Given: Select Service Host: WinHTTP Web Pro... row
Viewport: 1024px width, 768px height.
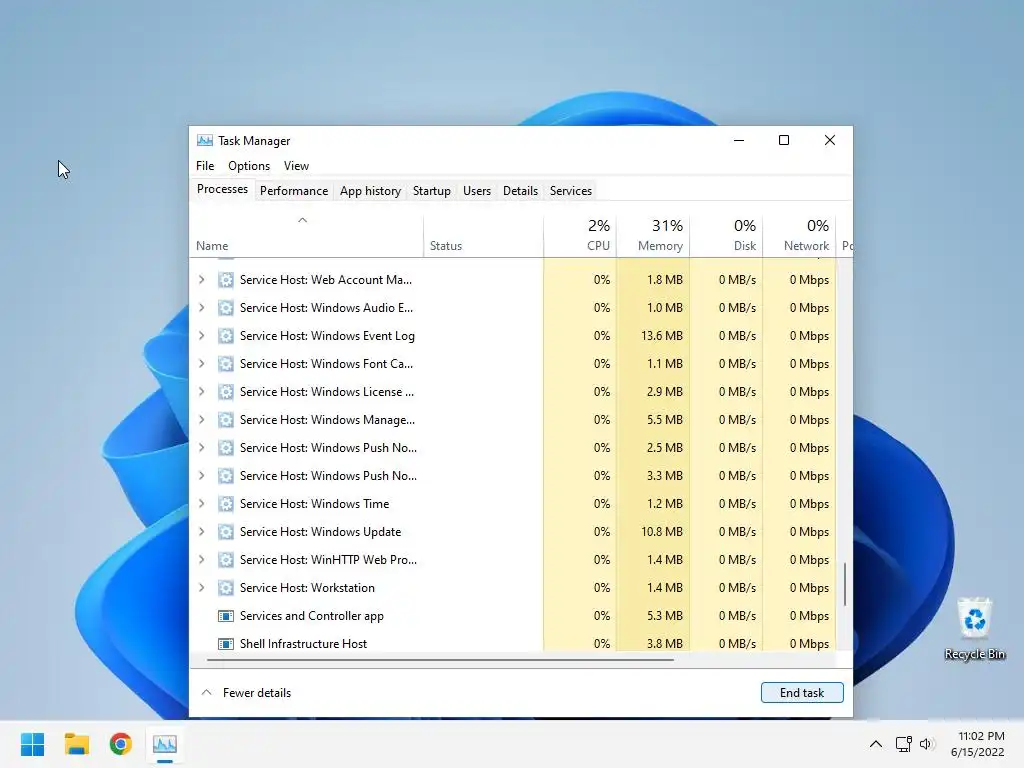Looking at the screenshot, I should click(513, 560).
